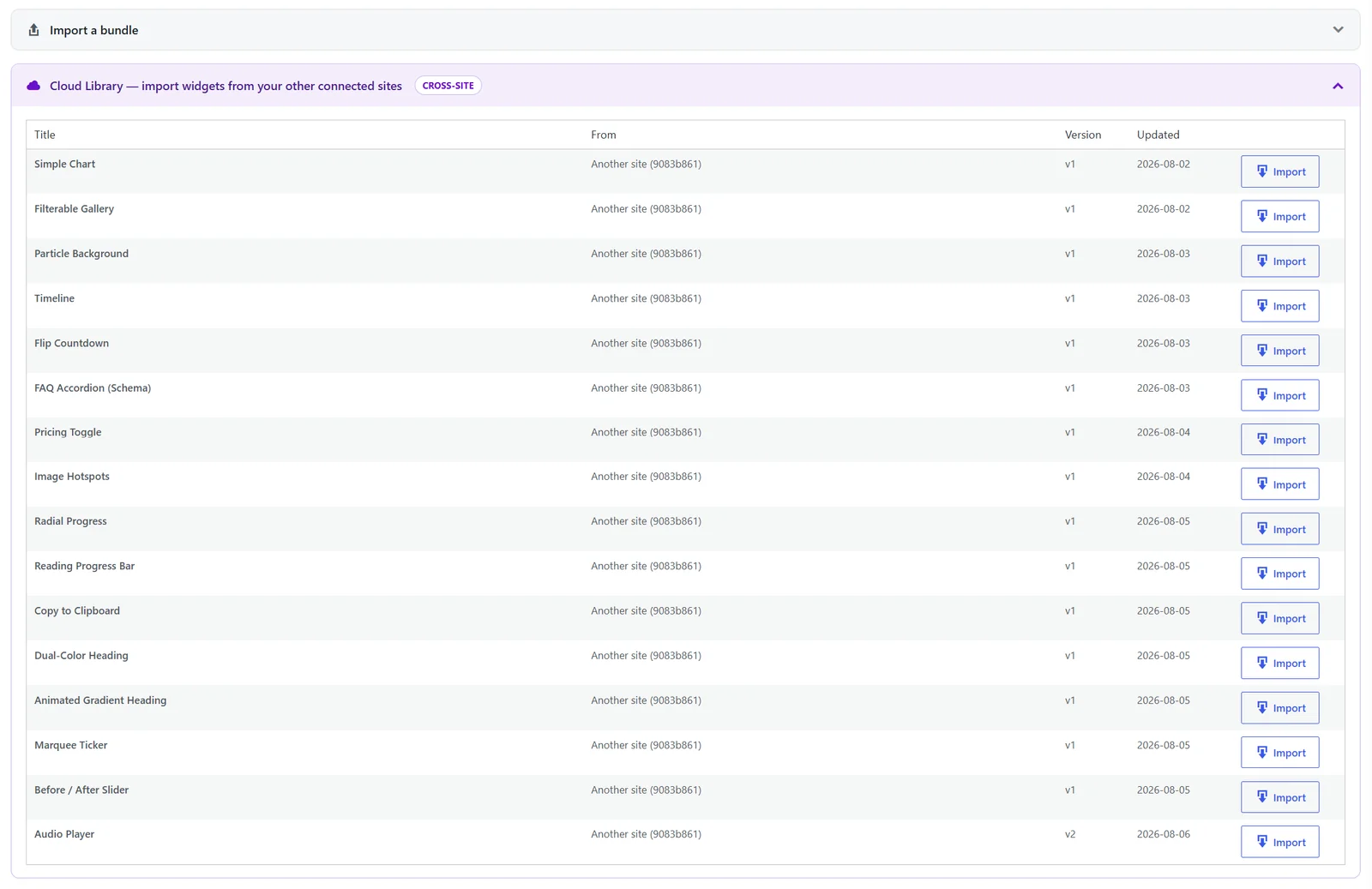Viewport: 1372px width, 889px height.
Task: Click the 2026-08-04 date for Image Hotspots
Action: 1164,477
